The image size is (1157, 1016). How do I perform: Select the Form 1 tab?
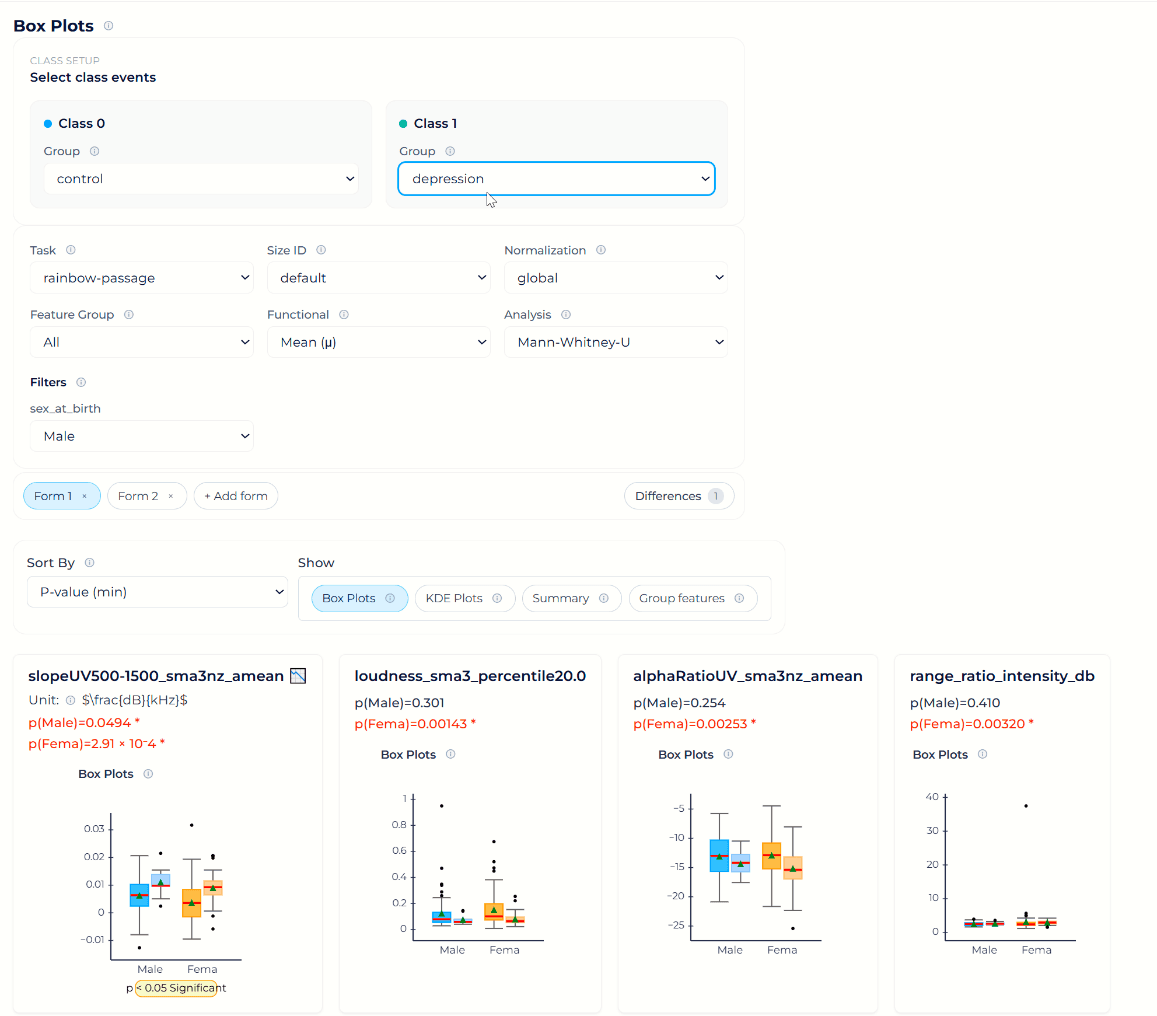pyautogui.click(x=55, y=495)
